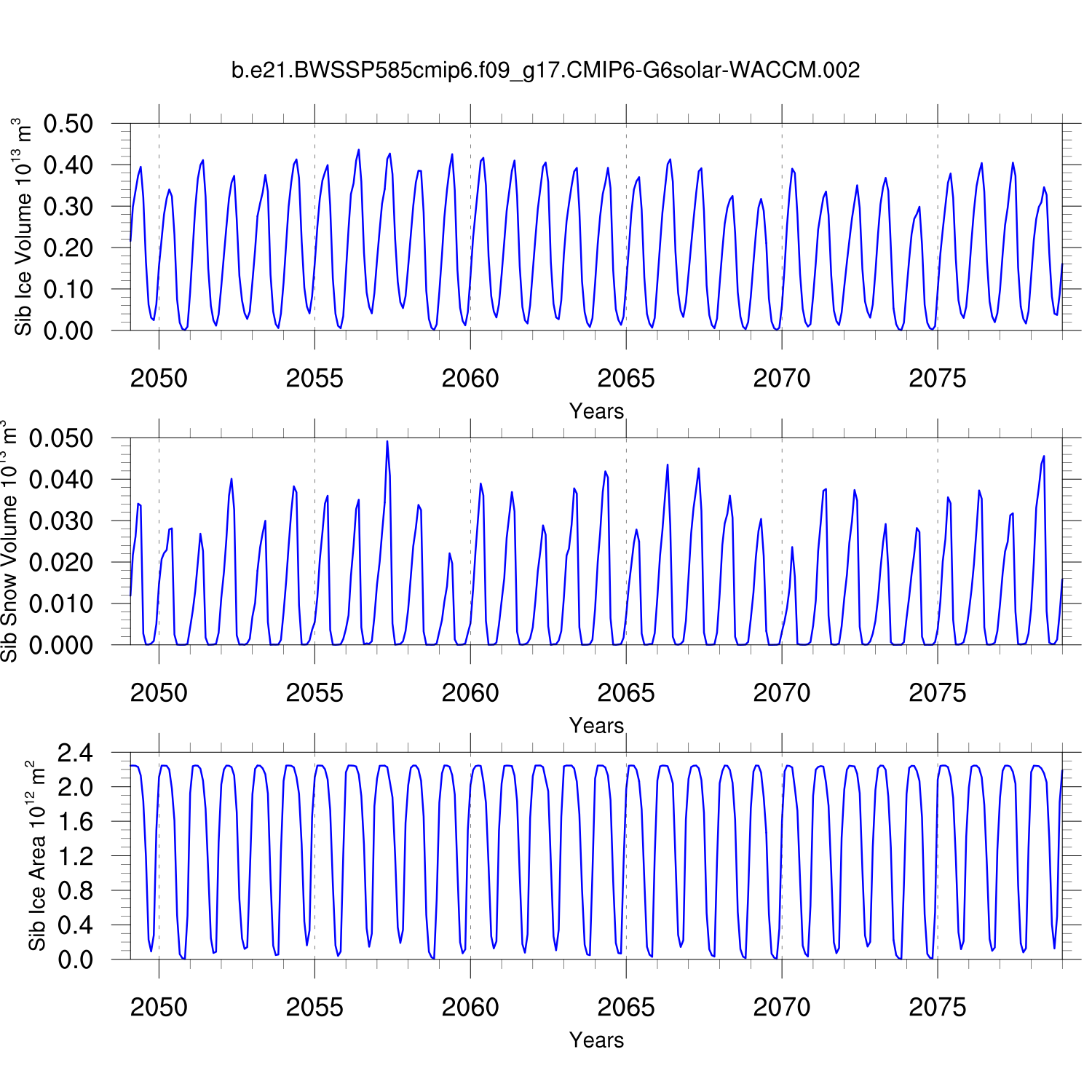This screenshot has height=1092, width=1092.
Task: Click 2075 on the ice volume x-axis
Action: 937,379
